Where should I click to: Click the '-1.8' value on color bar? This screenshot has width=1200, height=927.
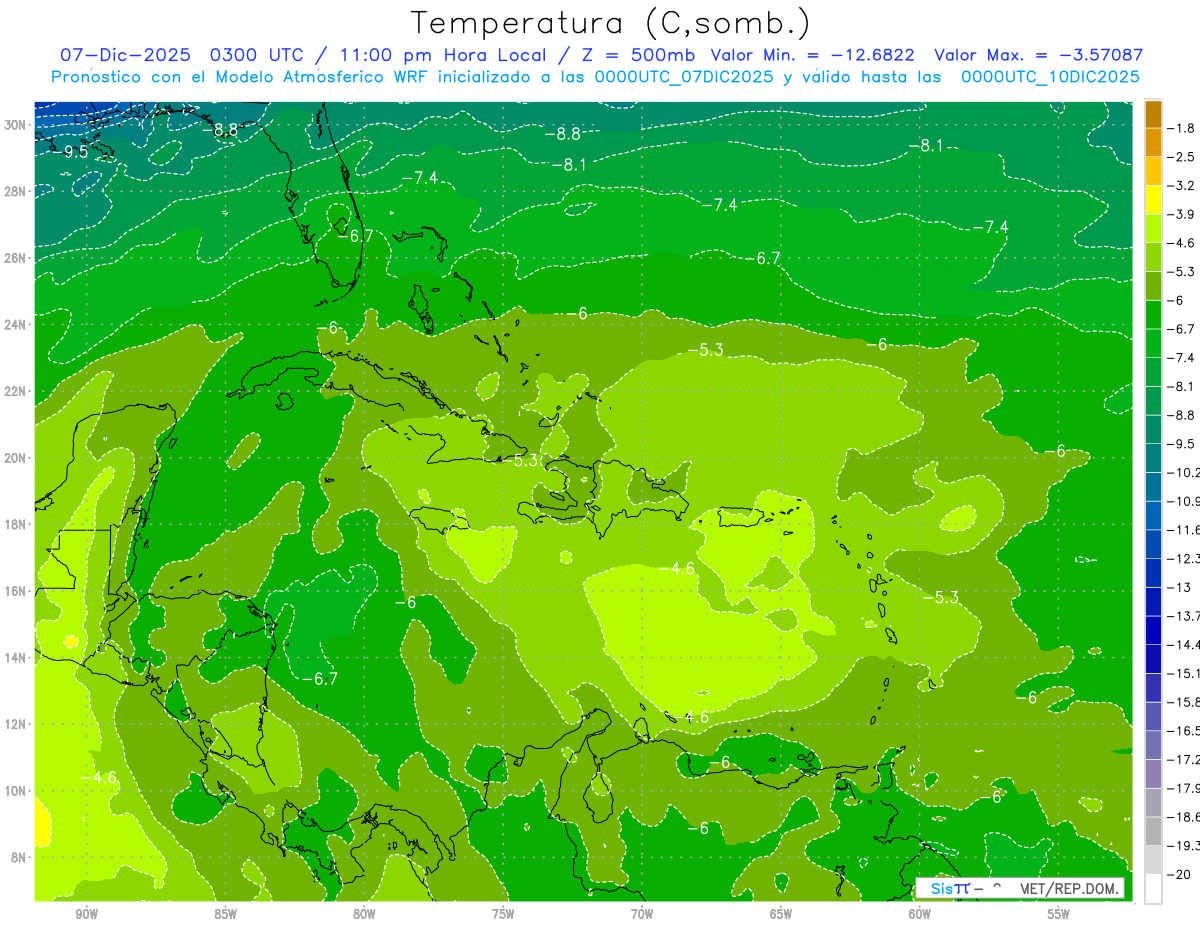tap(1183, 128)
